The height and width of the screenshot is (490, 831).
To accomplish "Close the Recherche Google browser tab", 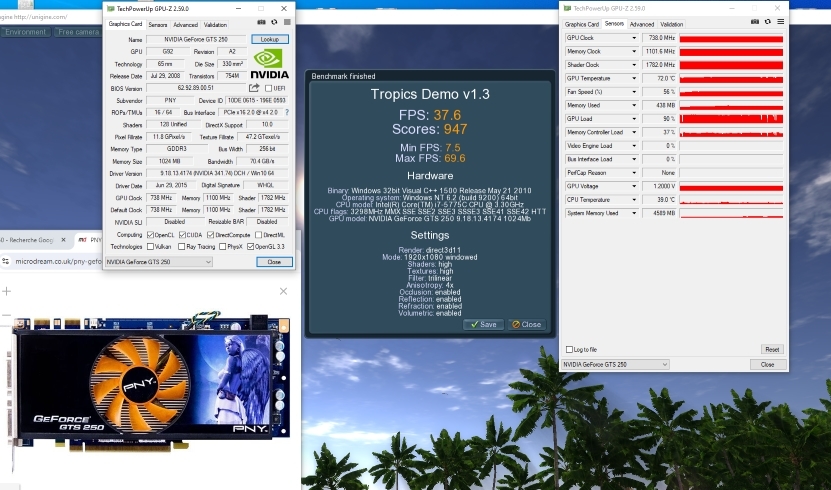I will (64, 240).
